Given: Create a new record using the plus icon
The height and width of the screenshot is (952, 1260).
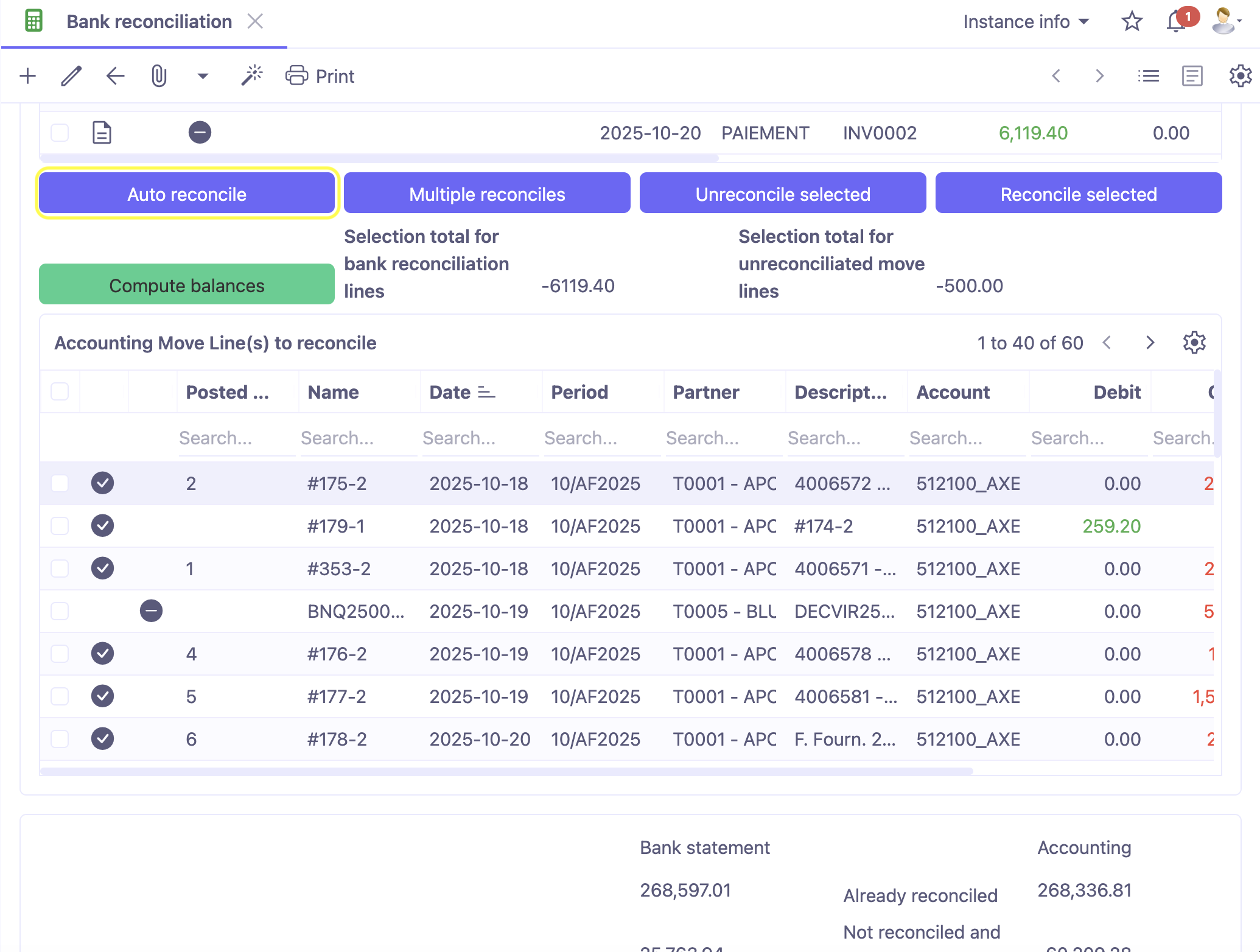Looking at the screenshot, I should pyautogui.click(x=27, y=75).
